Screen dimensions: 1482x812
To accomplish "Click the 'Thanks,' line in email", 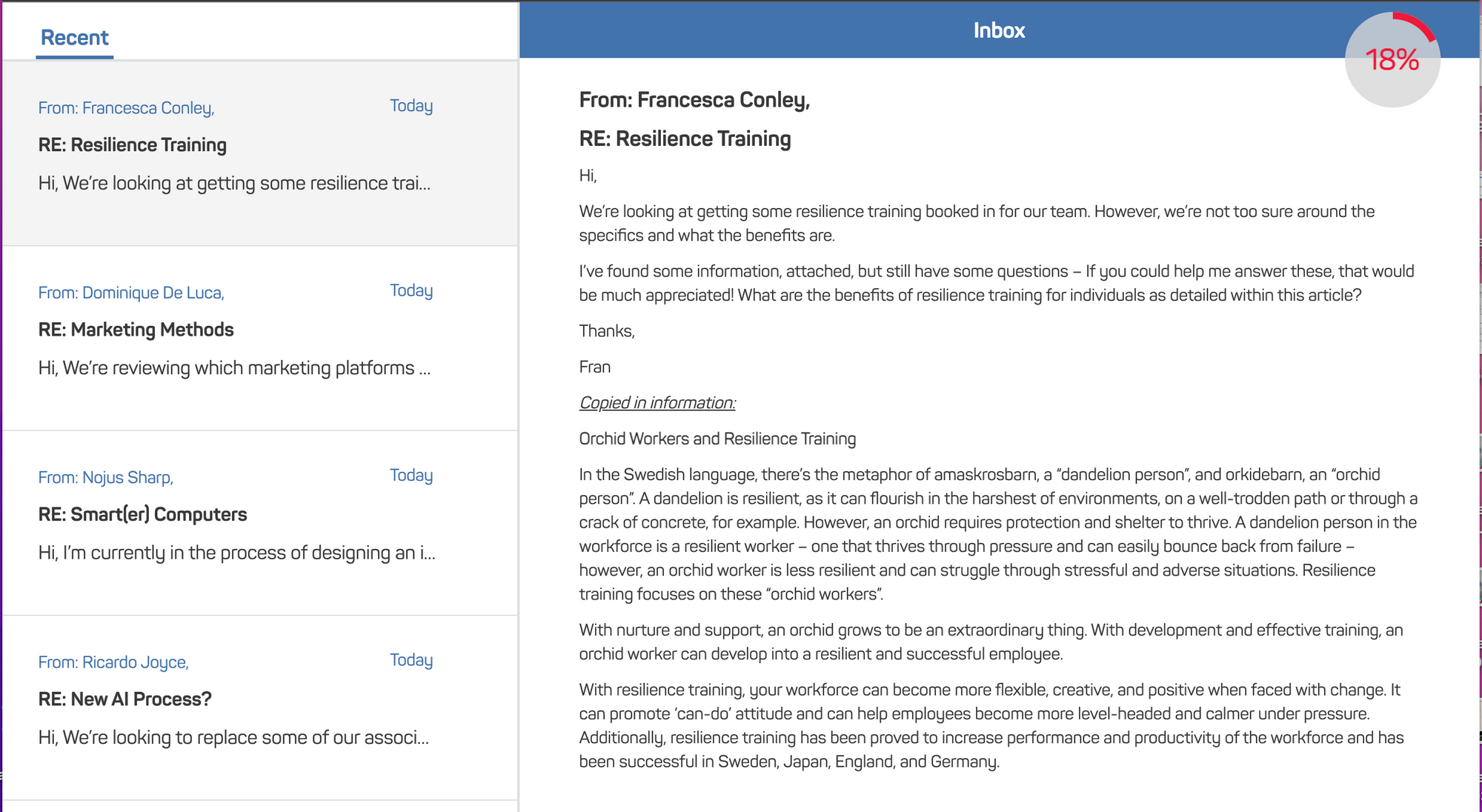I will [607, 331].
